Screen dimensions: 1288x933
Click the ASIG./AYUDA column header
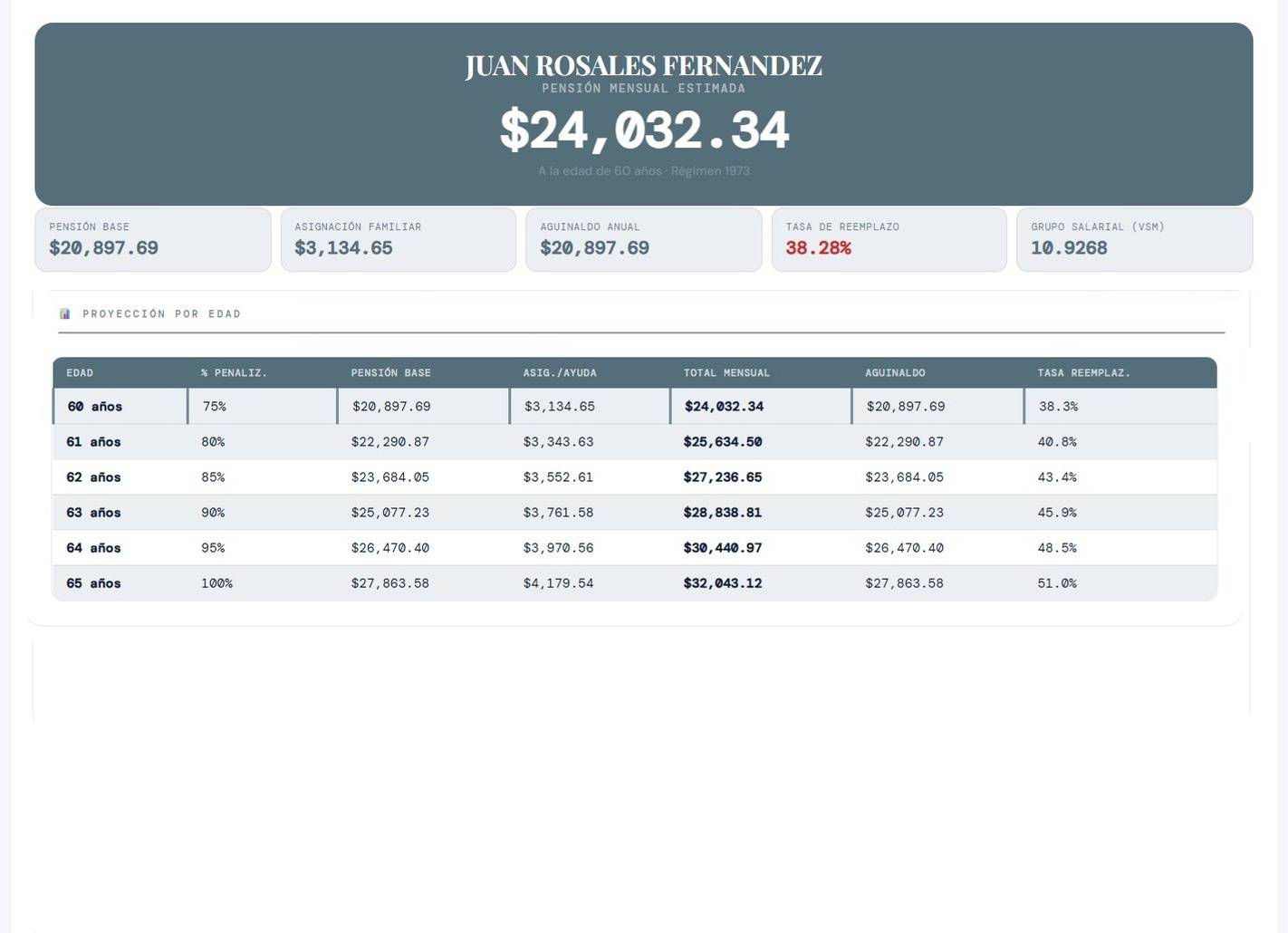[x=560, y=373]
